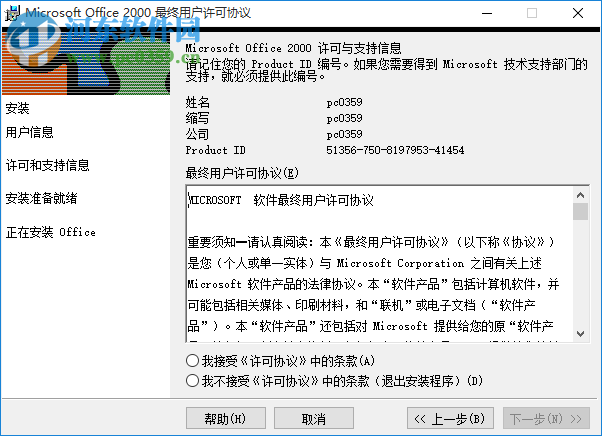Click the license scrollbar up arrow

coord(580,195)
